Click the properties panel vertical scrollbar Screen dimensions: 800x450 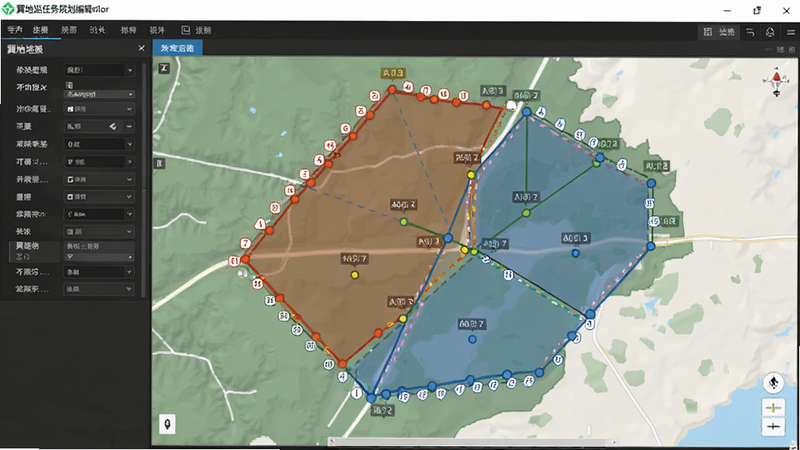click(x=143, y=179)
